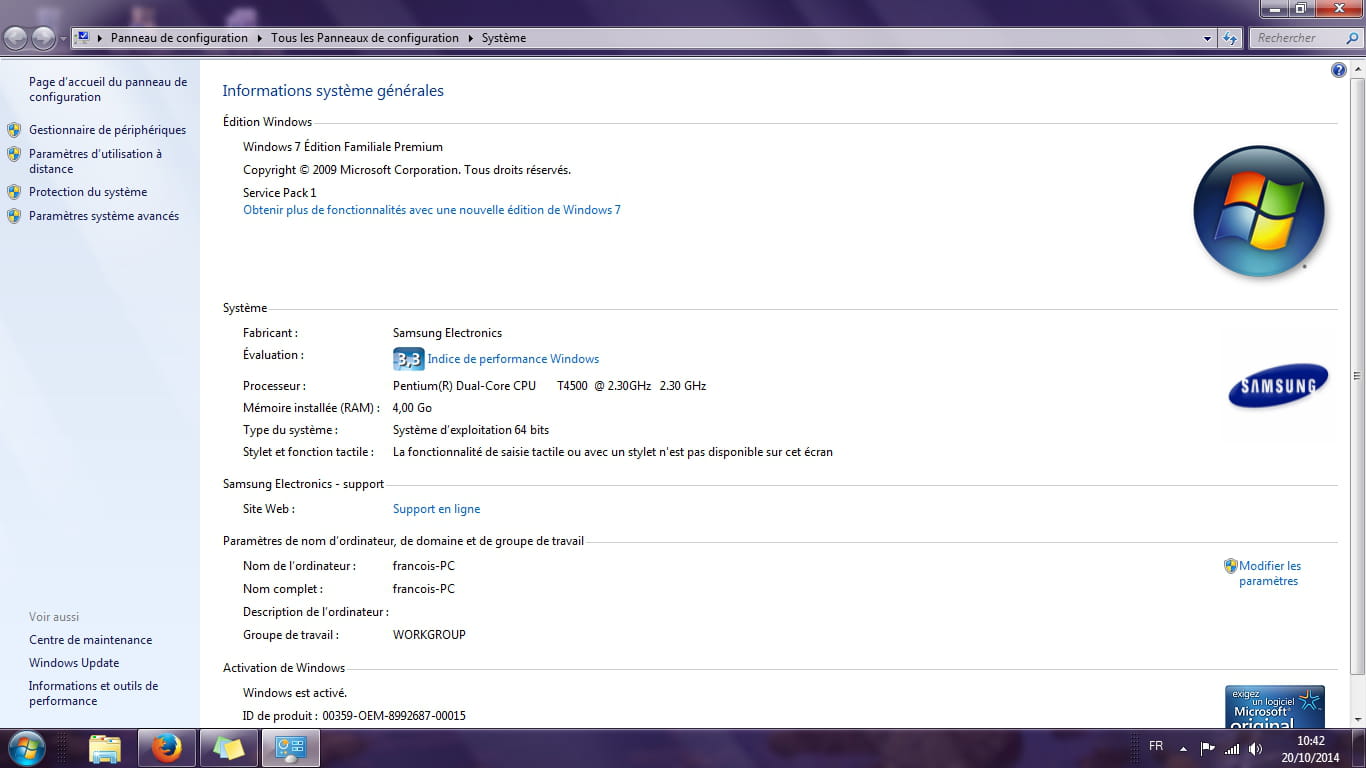Screen dimensions: 1366x768
Task: Open the Indice de performance Windows link
Action: point(513,359)
